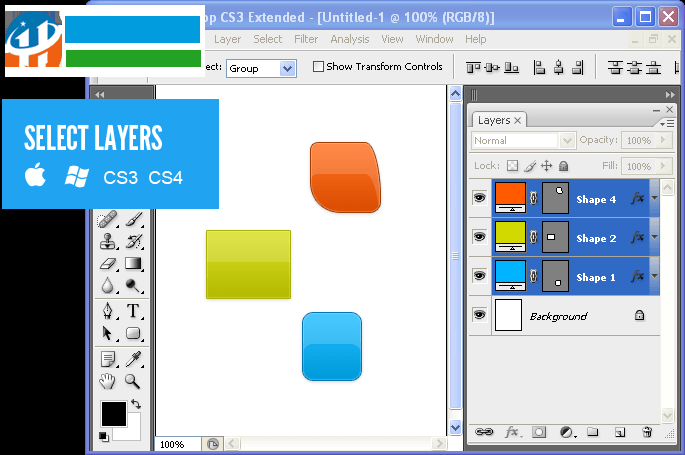Click Align Bottom Edges icon

tap(512, 68)
